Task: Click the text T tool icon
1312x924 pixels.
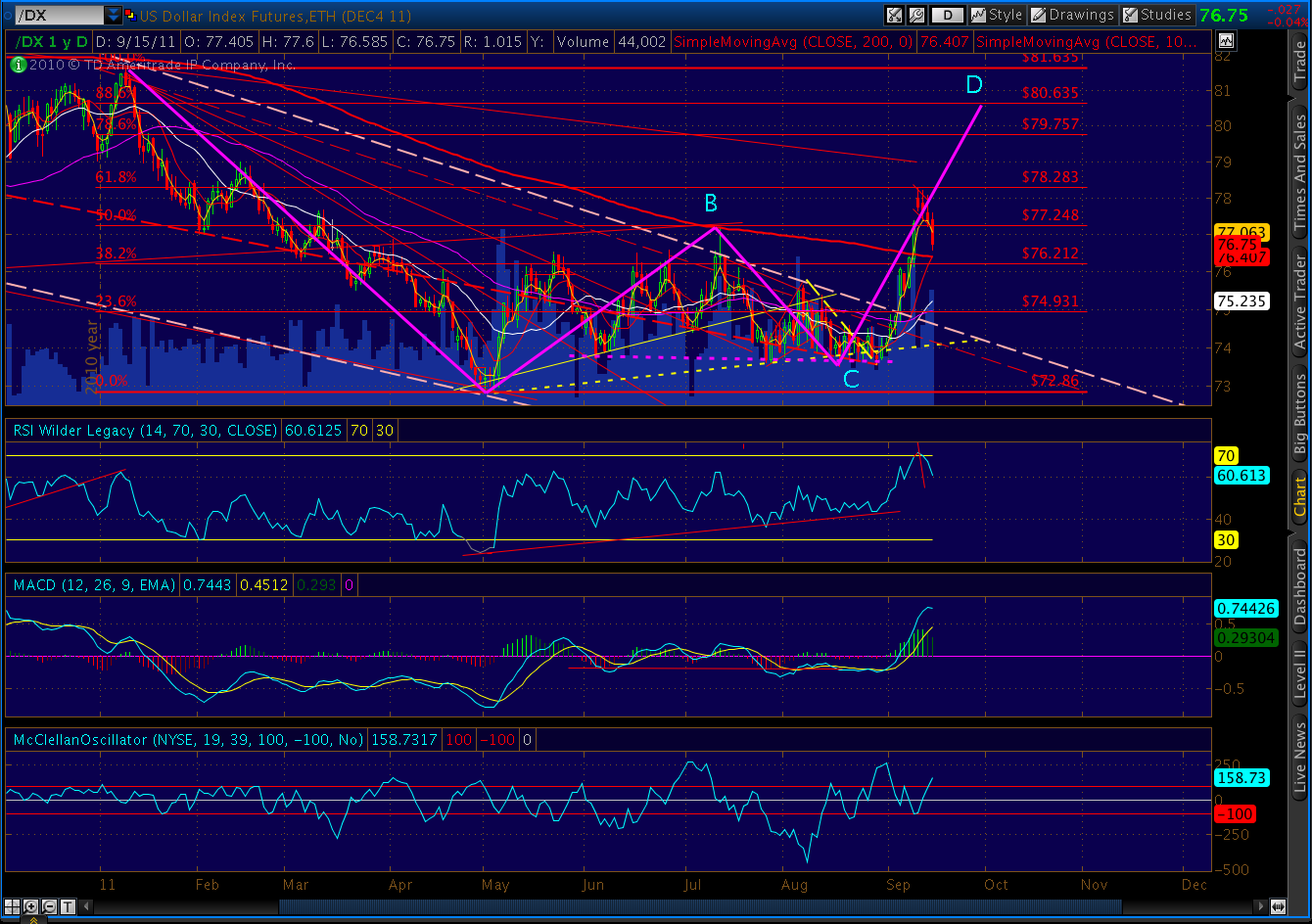Action: 68,906
